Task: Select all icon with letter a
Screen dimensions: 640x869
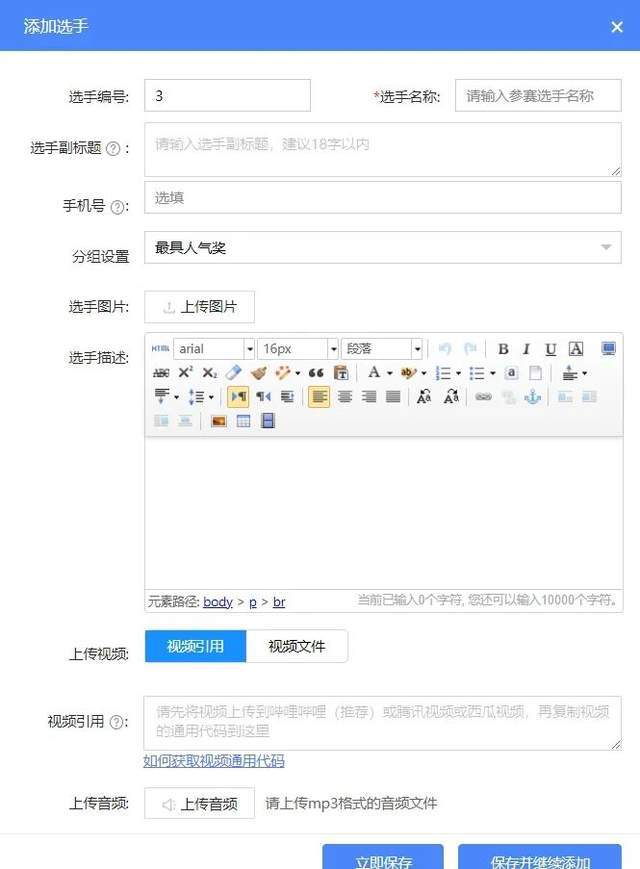Action: pos(511,373)
